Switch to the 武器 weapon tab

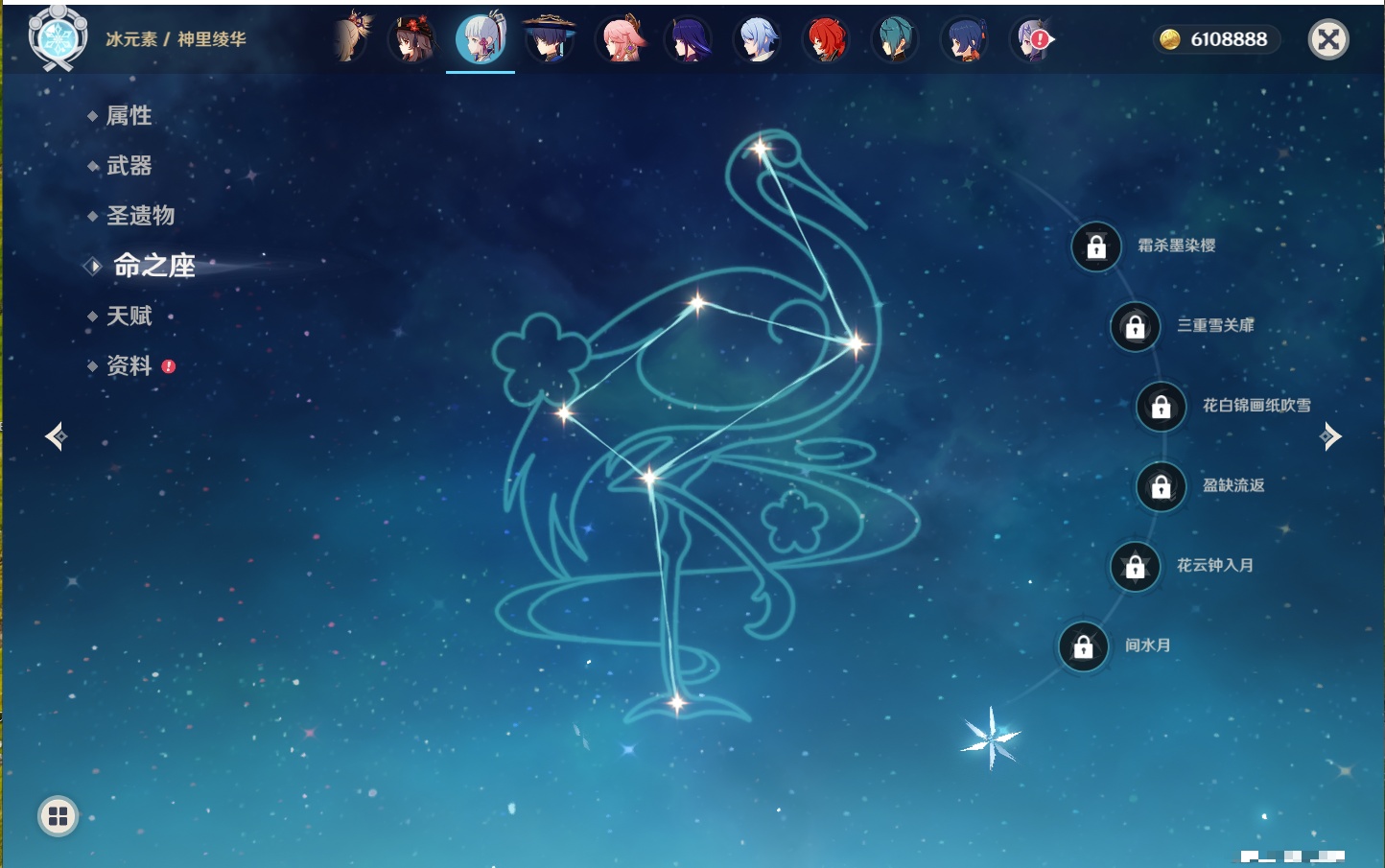coord(129,166)
